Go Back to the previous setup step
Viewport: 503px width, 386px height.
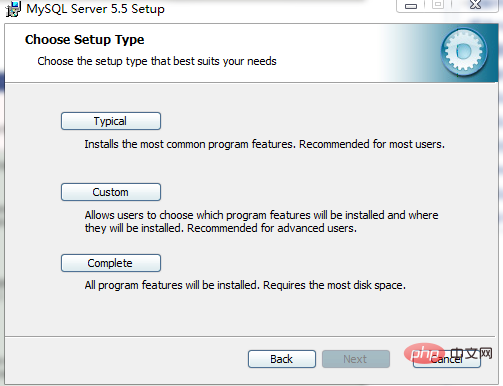[282, 359]
